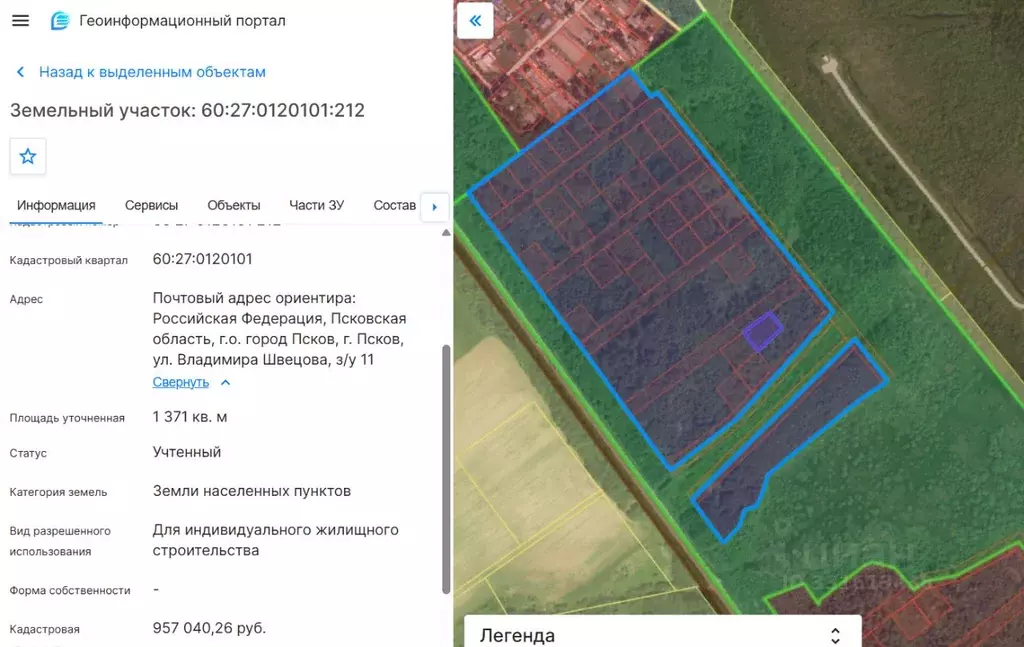Open the hamburger main menu

pos(20,20)
